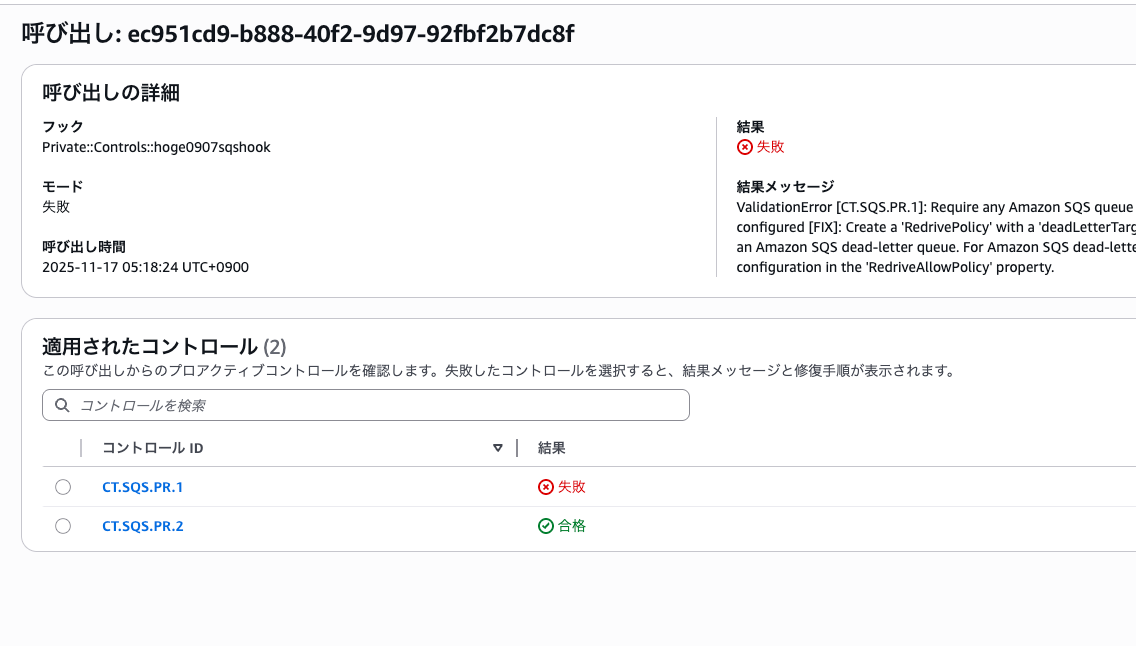Select the radio button for CT.SQS.PR.1
Viewport: 1136px width, 646px height.
point(63,487)
